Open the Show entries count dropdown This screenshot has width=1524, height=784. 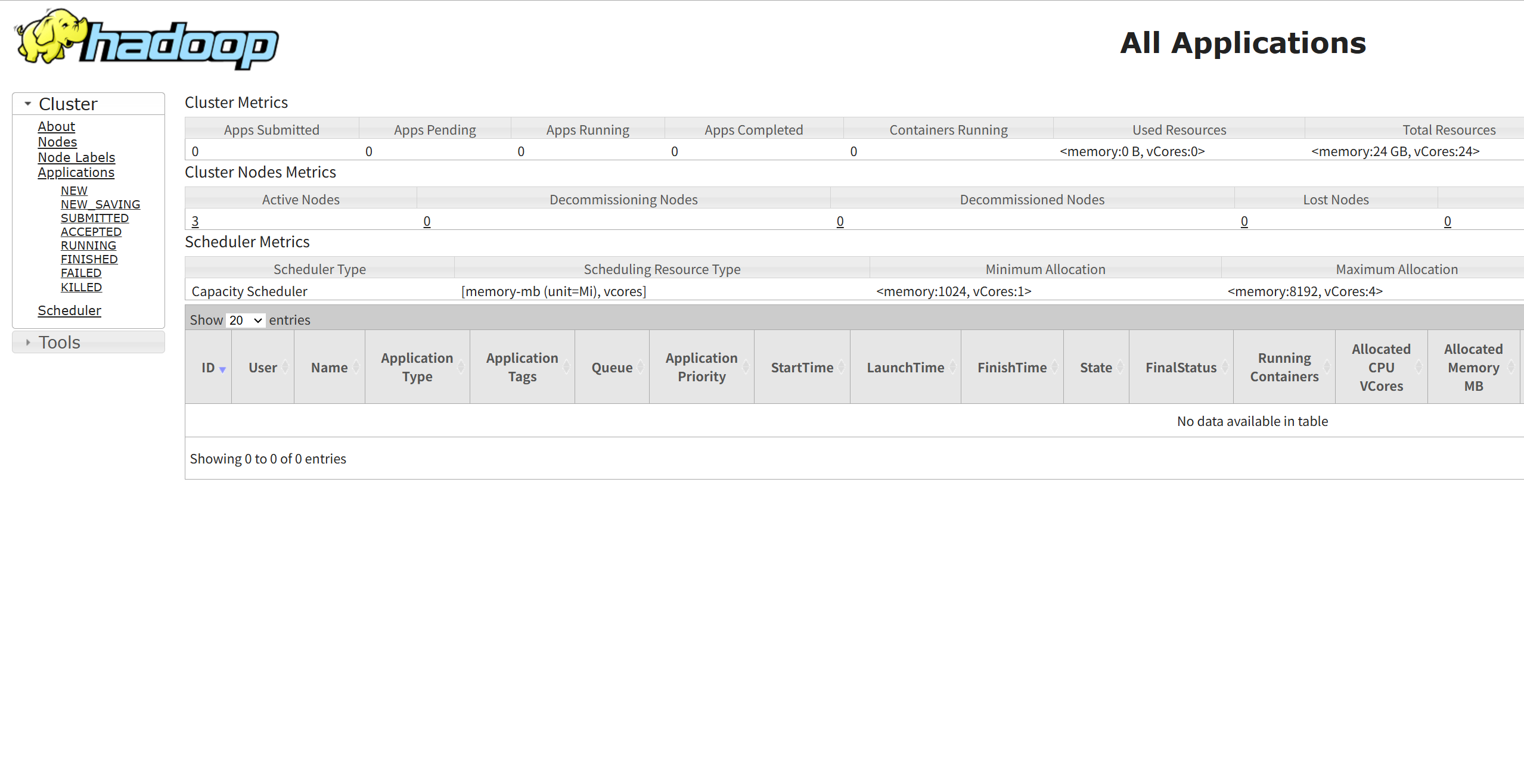point(246,321)
